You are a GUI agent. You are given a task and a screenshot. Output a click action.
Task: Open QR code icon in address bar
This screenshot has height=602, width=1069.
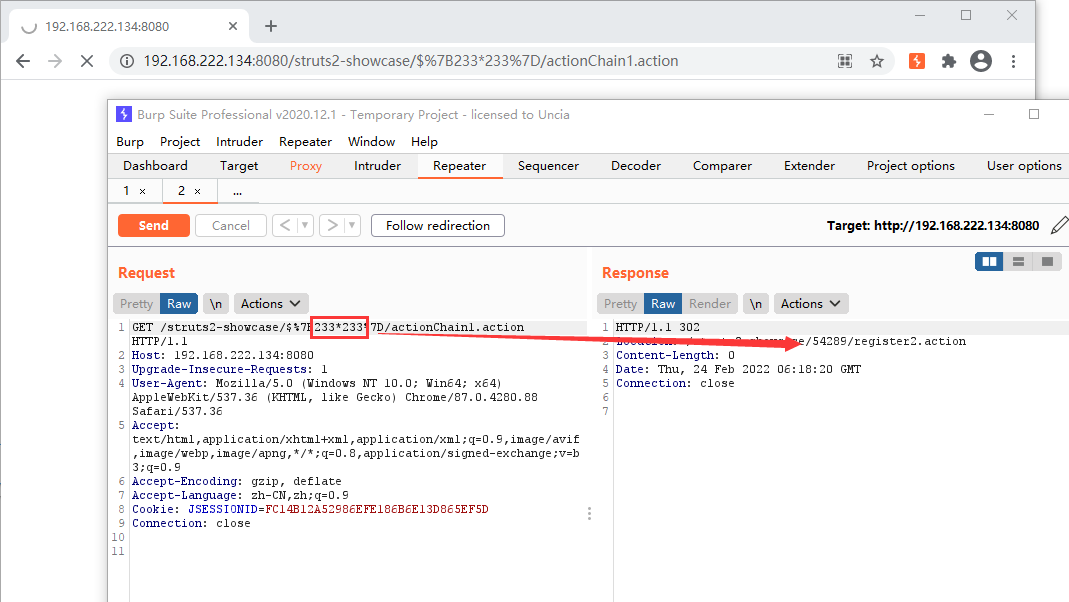(845, 61)
